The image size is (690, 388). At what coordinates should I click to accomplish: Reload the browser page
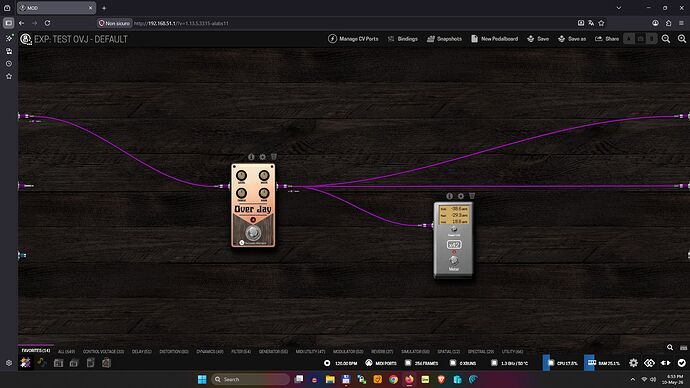click(48, 23)
